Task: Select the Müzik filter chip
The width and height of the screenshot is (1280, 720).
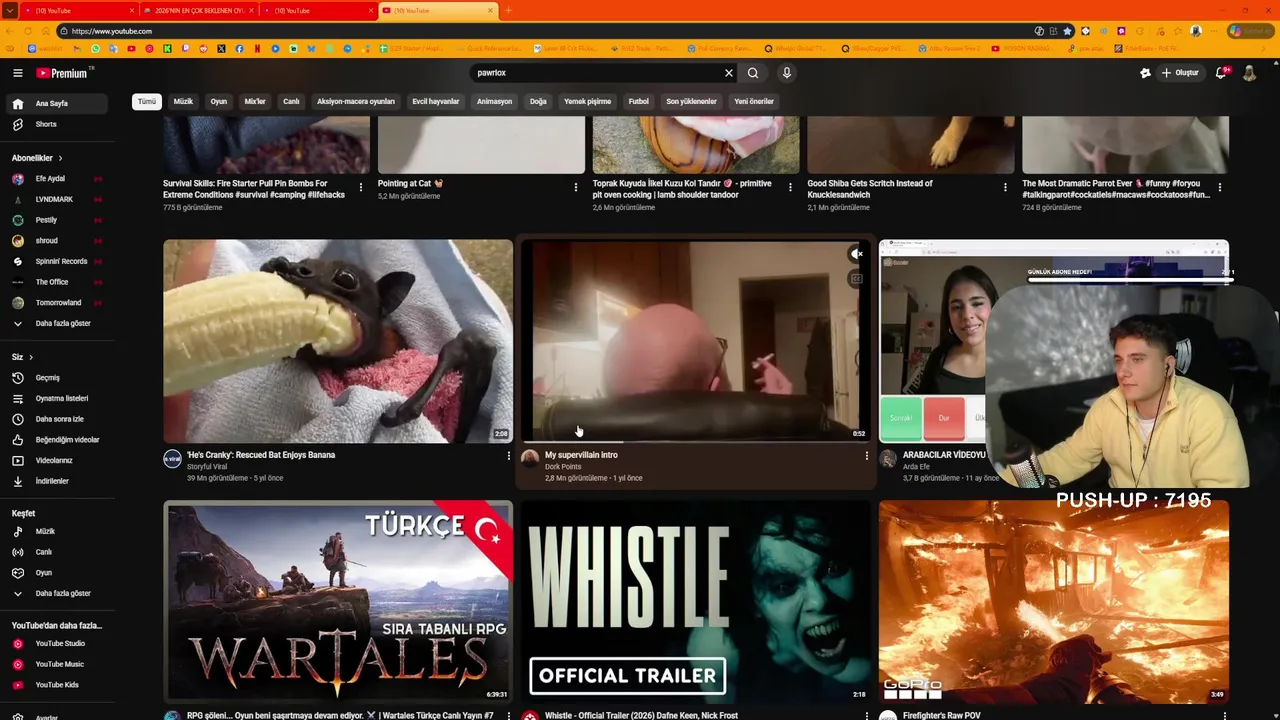Action: coord(183,101)
